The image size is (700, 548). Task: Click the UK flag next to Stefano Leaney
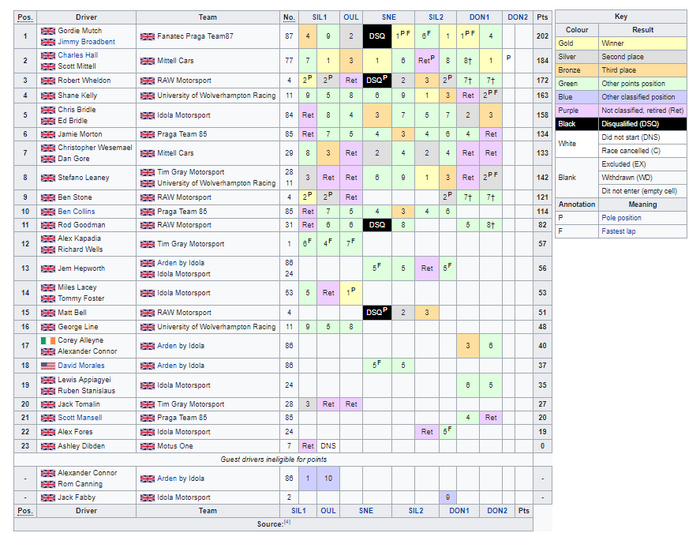[x=48, y=178]
